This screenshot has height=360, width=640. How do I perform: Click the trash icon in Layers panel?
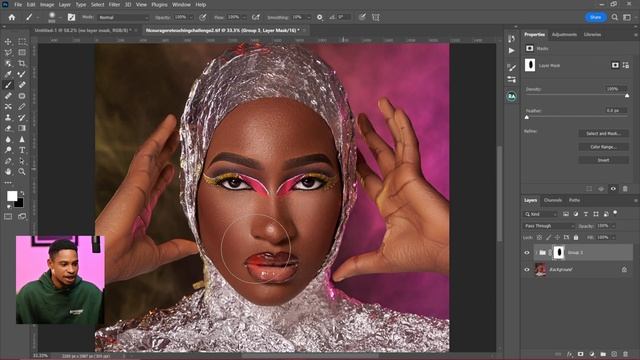(x=625, y=354)
